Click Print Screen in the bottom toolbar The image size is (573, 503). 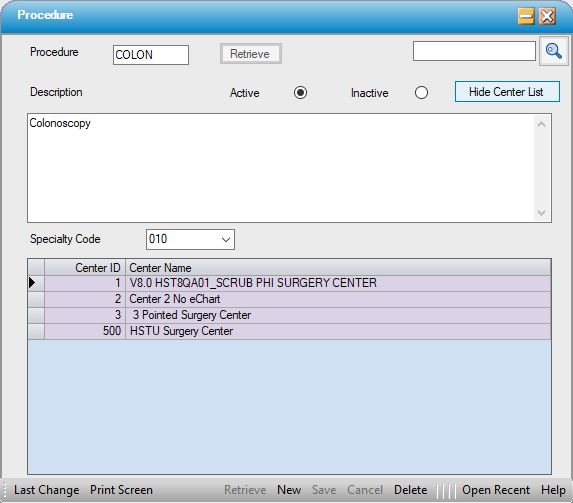tap(121, 490)
